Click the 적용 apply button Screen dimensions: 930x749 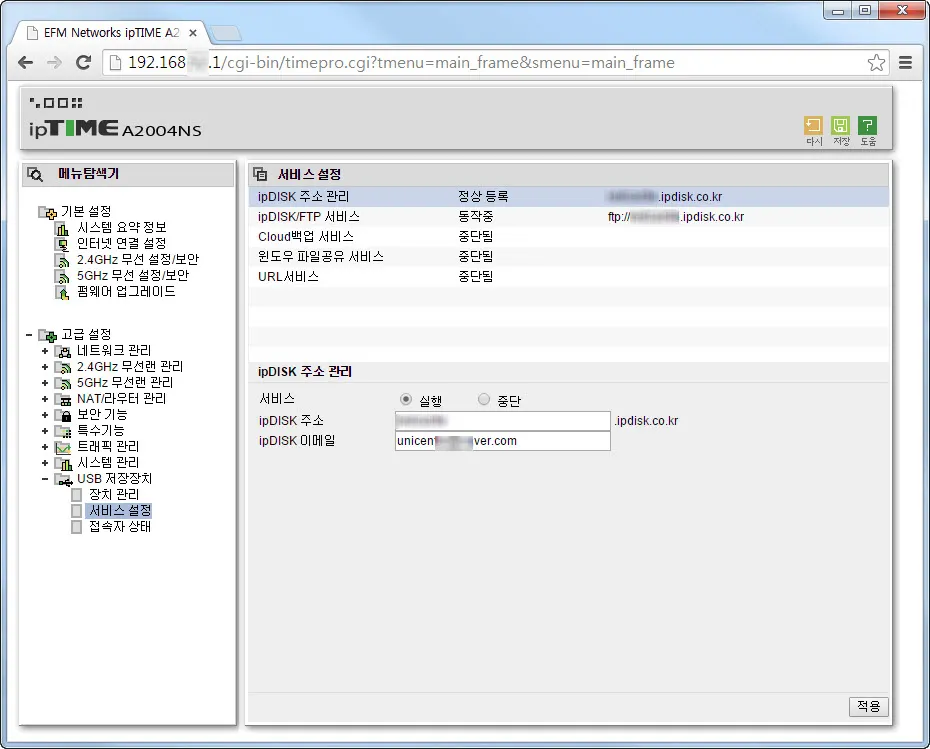(868, 706)
